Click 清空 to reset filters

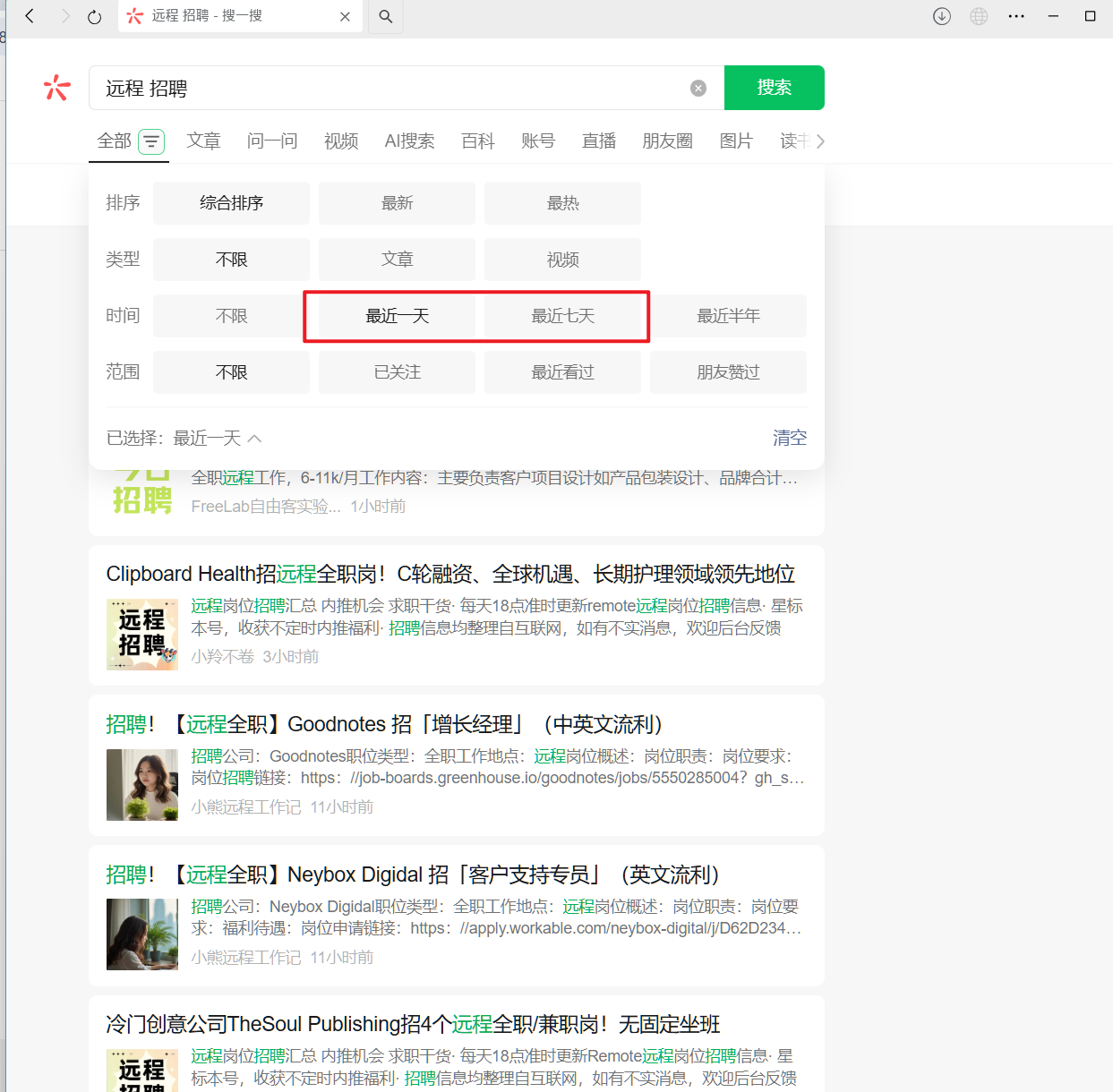point(790,438)
